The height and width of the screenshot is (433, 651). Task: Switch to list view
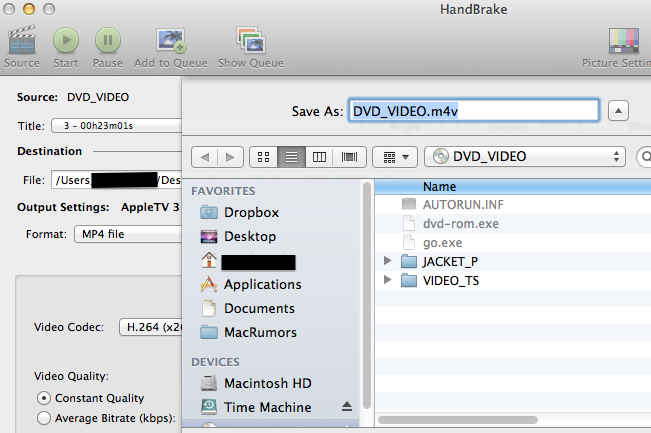(x=291, y=157)
